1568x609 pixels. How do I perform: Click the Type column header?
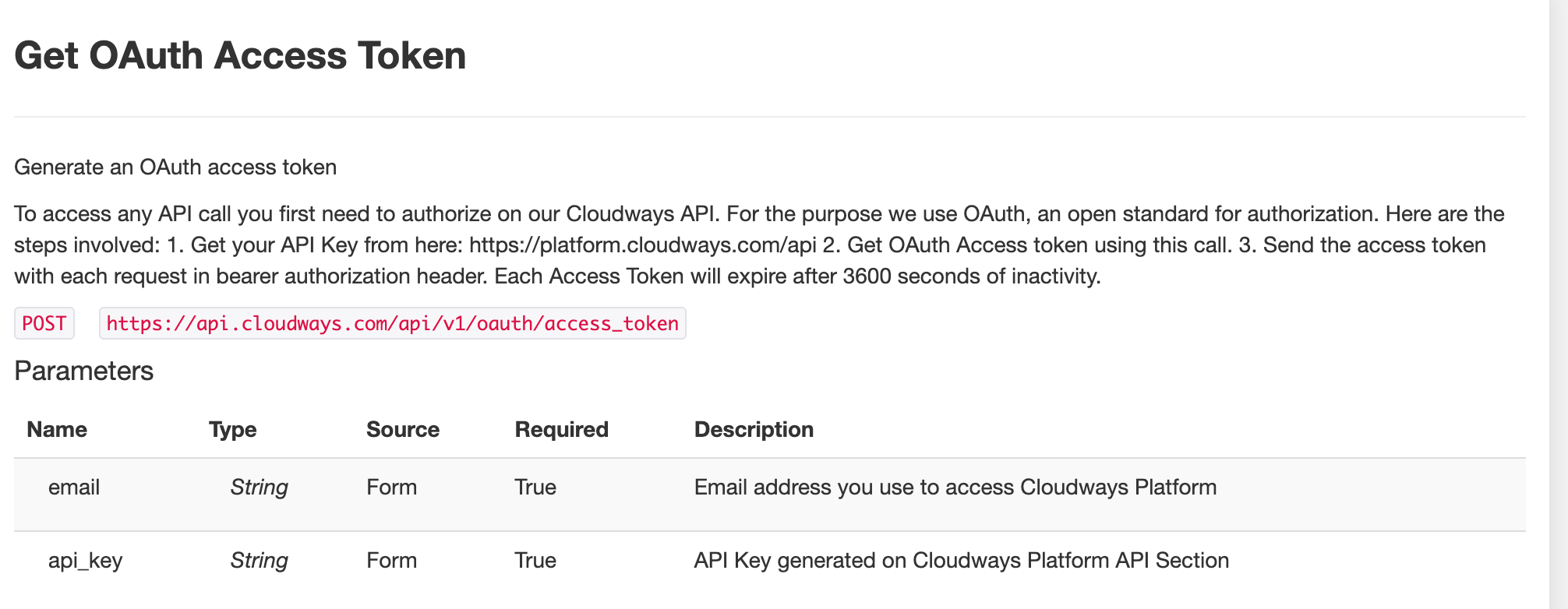(233, 430)
